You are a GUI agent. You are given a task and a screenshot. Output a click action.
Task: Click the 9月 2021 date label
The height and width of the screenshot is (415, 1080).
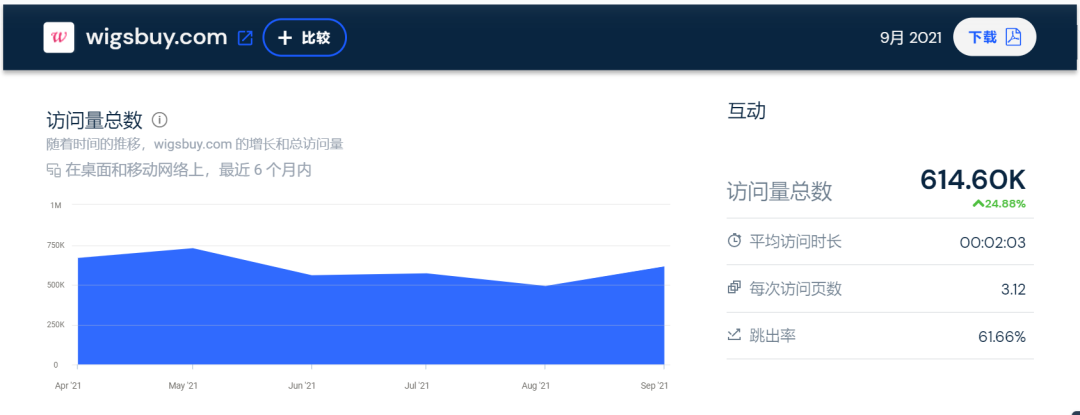tap(910, 38)
